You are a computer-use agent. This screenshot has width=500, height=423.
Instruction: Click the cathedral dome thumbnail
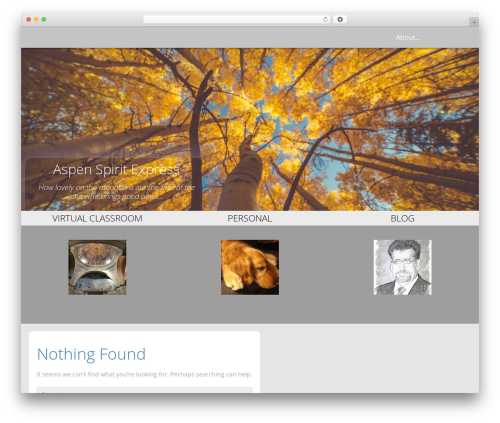97,267
